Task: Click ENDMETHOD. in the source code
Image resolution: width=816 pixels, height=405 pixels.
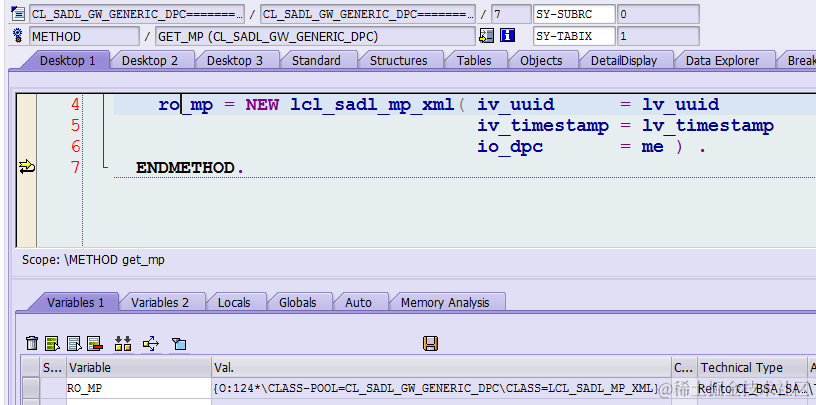Action: click(x=190, y=168)
